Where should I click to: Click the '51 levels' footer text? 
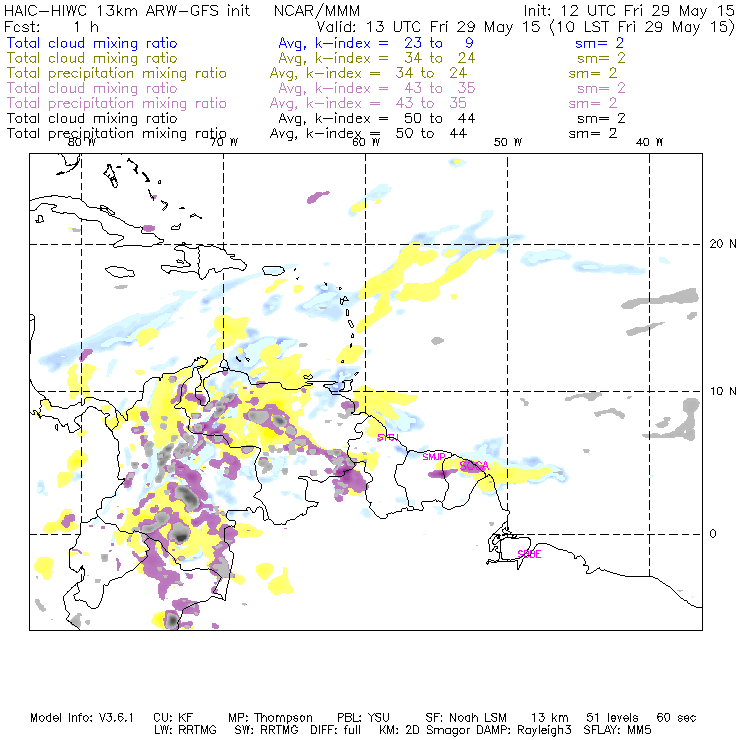613,718
